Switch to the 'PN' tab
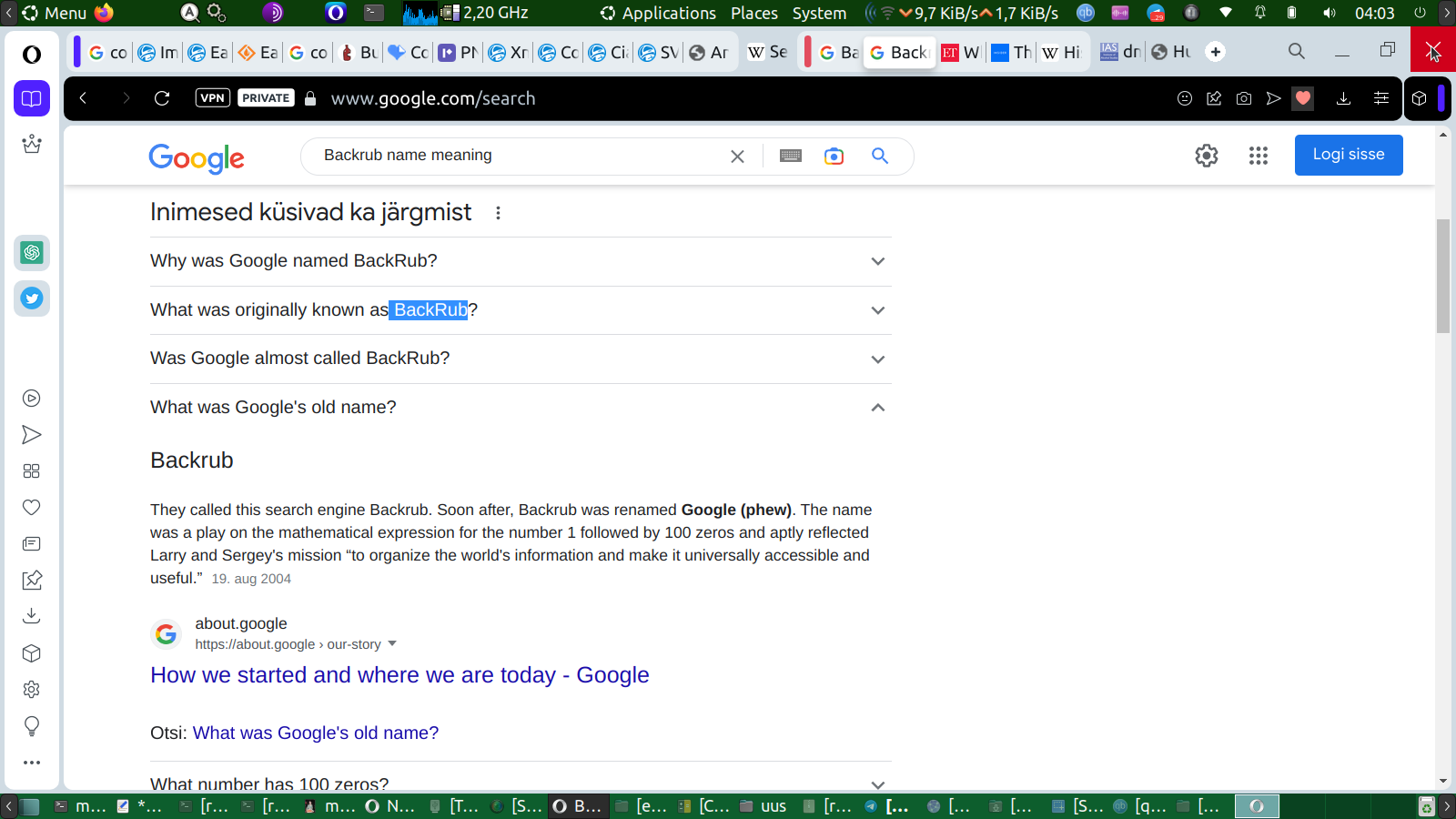 [460, 52]
